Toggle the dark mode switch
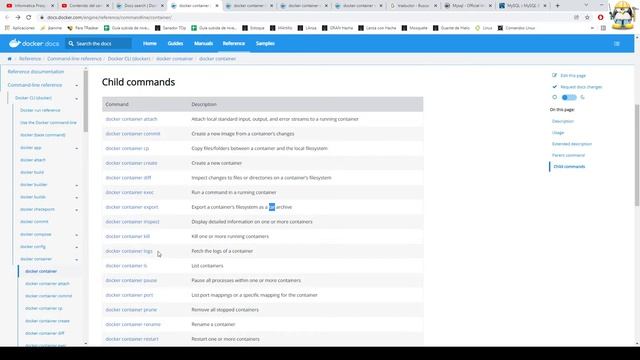This screenshot has width=640, height=360. click(569, 98)
